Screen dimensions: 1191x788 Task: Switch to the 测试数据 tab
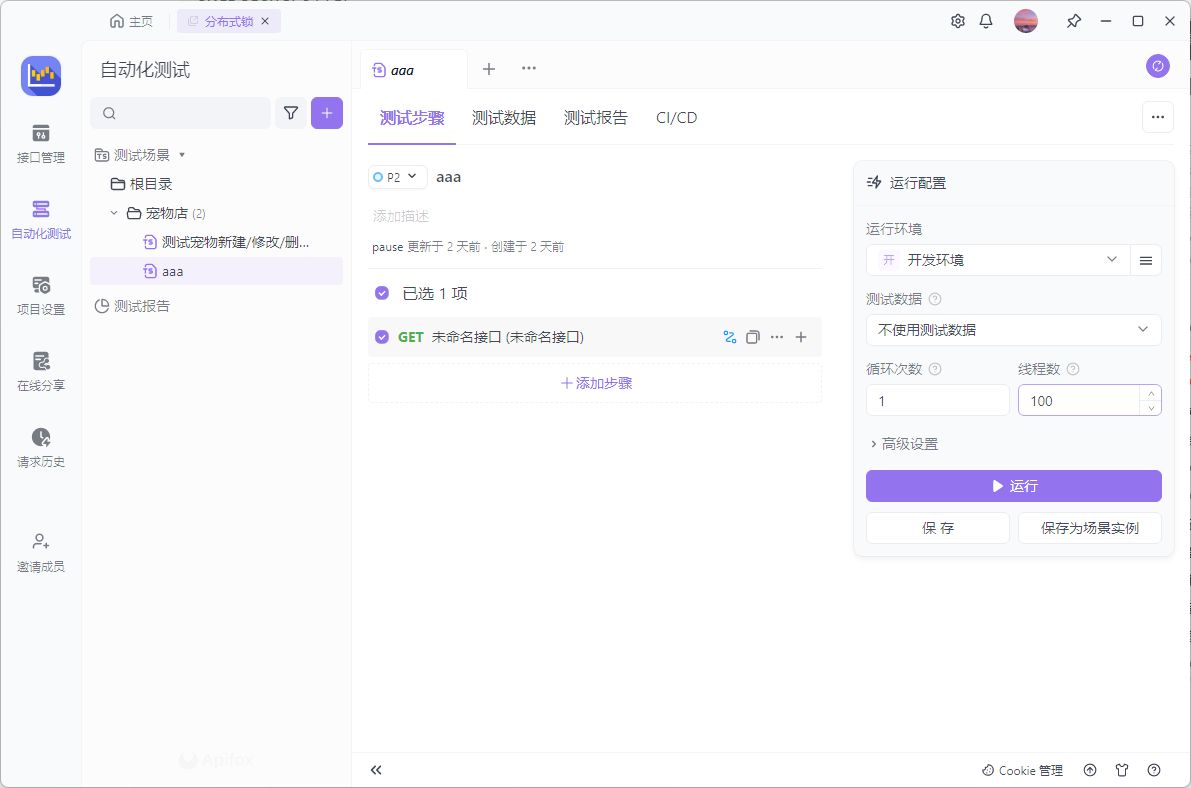504,118
